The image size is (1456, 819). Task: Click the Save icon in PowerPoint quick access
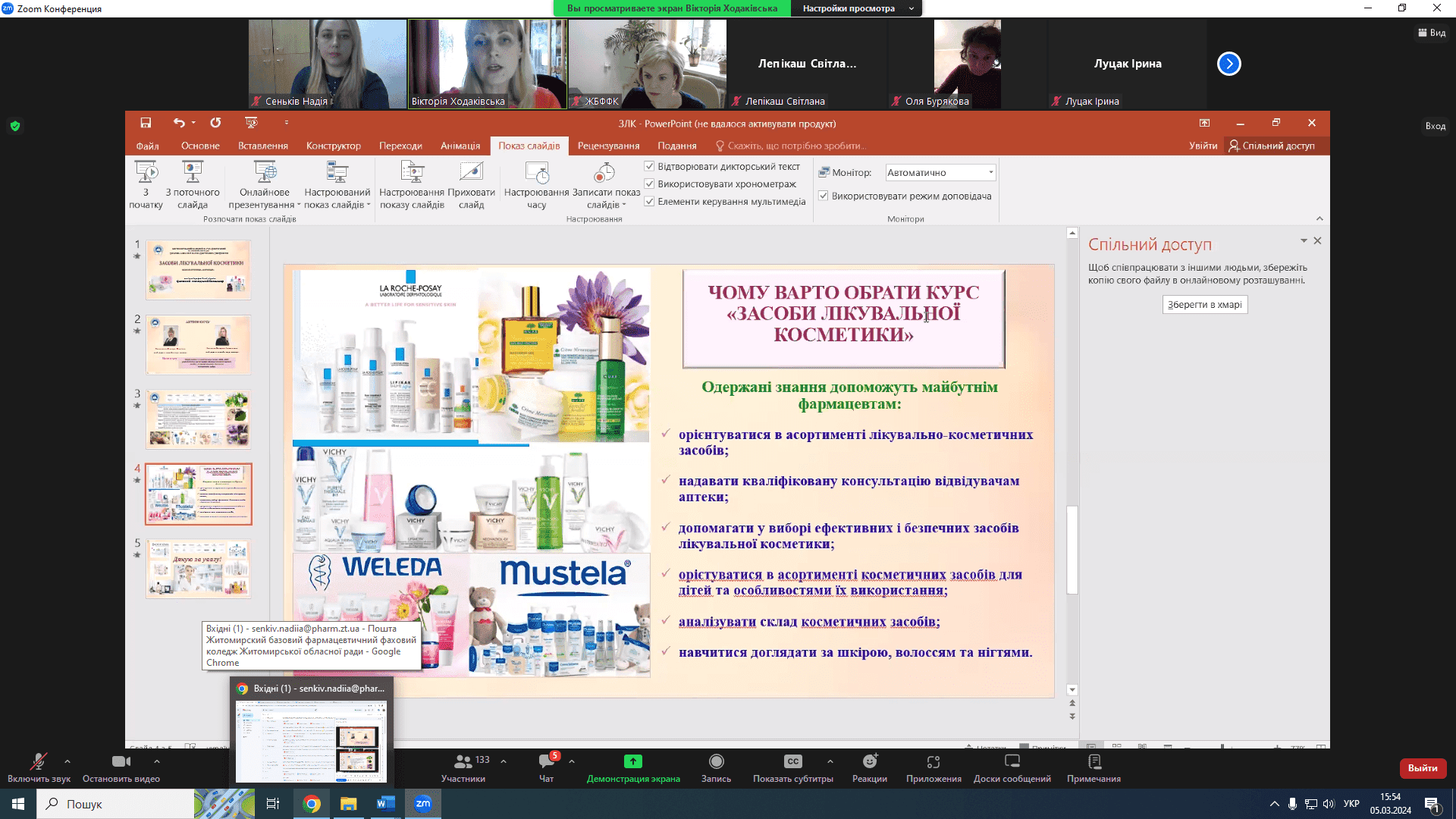(146, 123)
